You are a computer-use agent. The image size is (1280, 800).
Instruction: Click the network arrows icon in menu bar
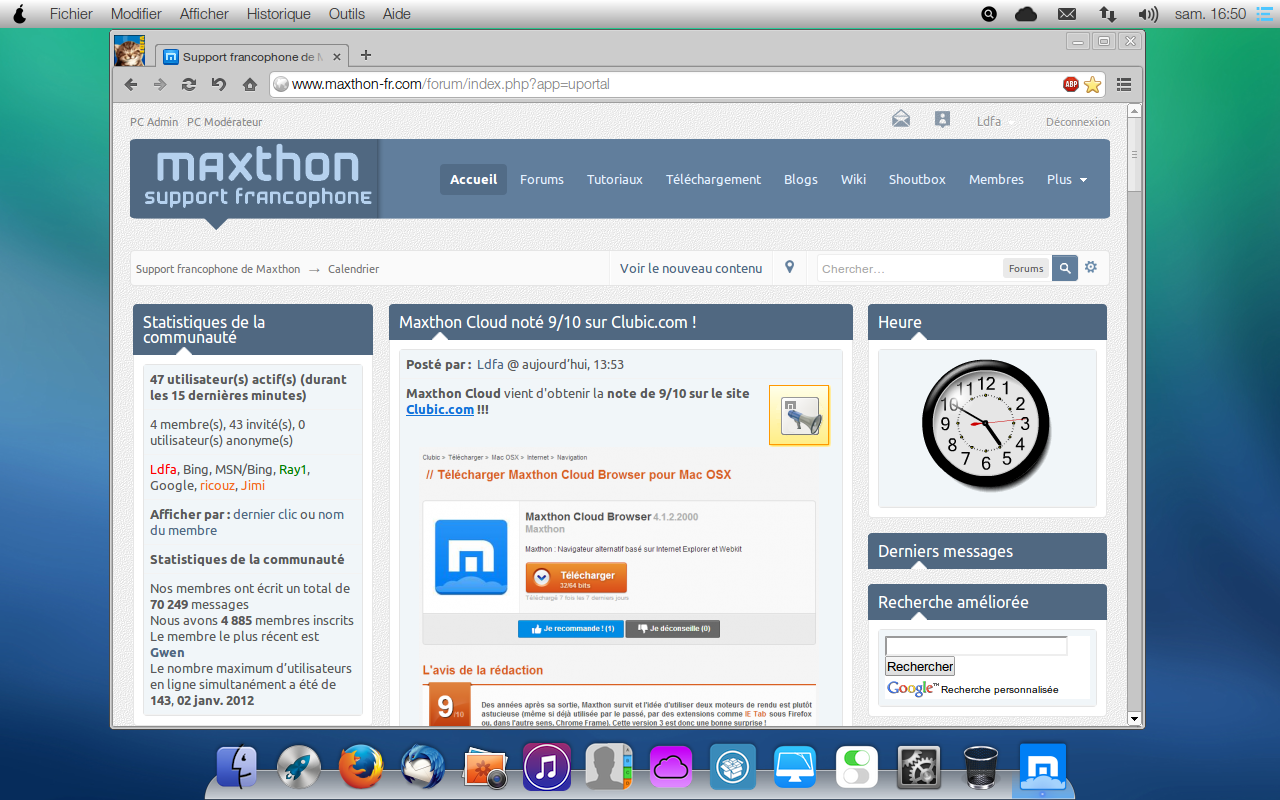coord(1107,14)
